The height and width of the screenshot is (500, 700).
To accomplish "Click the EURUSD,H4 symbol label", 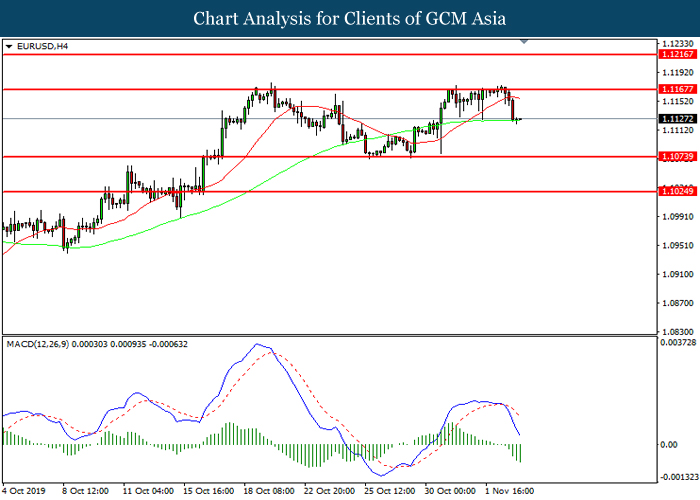I will coord(40,46).
